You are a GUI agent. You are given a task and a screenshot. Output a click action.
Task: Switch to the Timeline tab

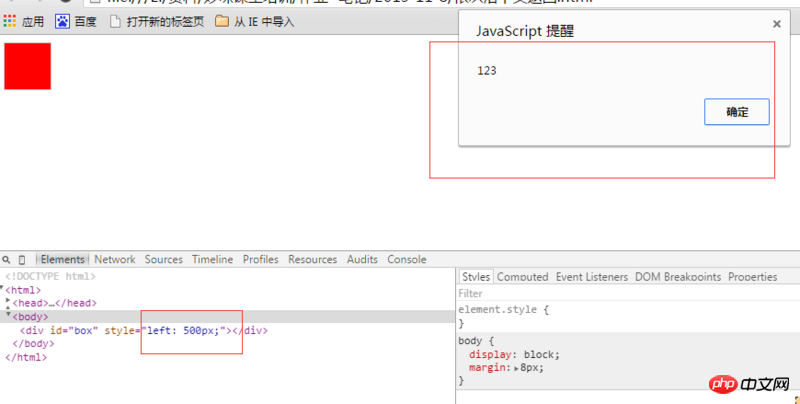click(x=212, y=260)
